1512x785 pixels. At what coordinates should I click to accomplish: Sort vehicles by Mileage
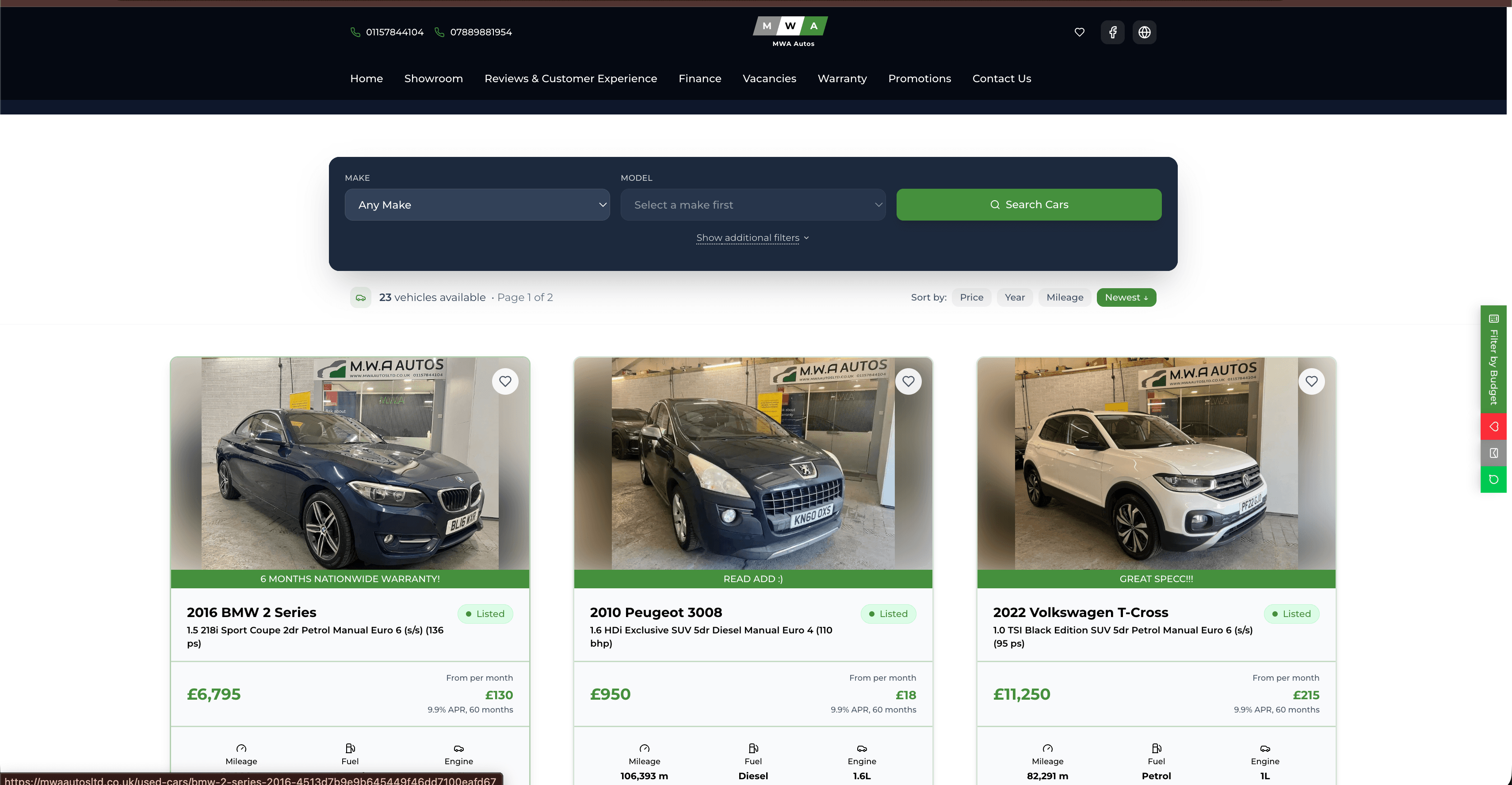point(1065,297)
